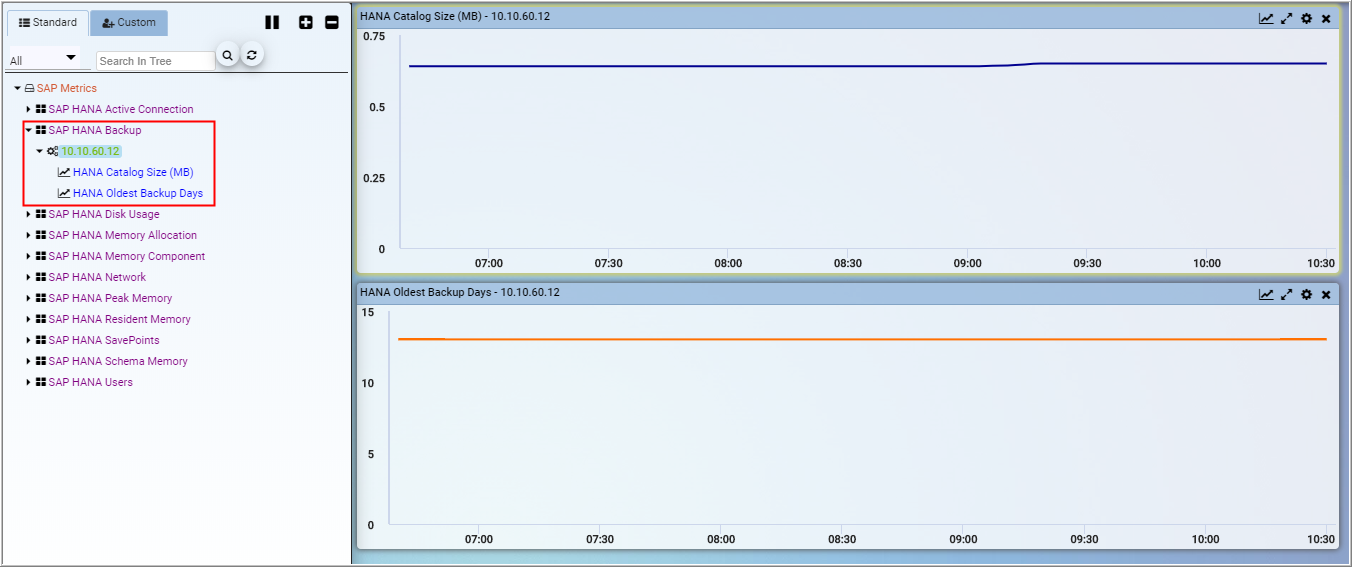This screenshot has height=567, width=1352.
Task: Click the SAP Metrics root label
Action: click(67, 88)
